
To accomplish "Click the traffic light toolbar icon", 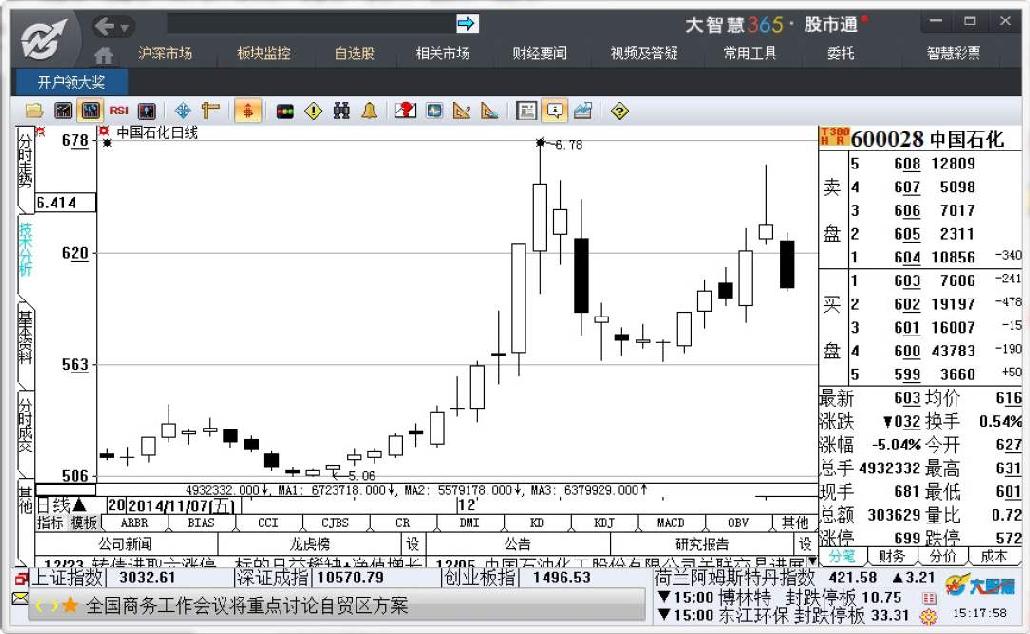I will point(285,112).
